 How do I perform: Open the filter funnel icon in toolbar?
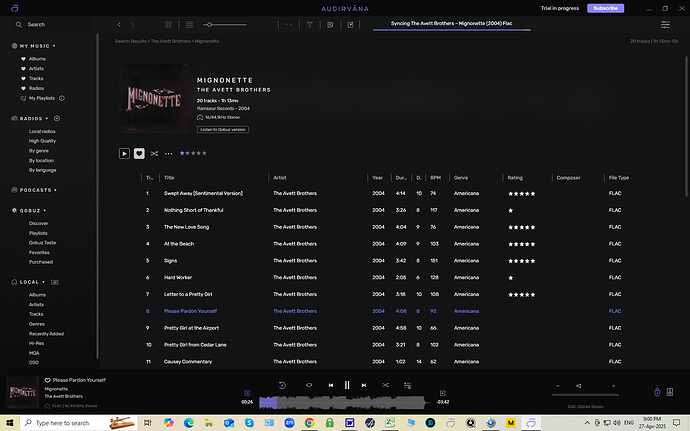point(309,25)
